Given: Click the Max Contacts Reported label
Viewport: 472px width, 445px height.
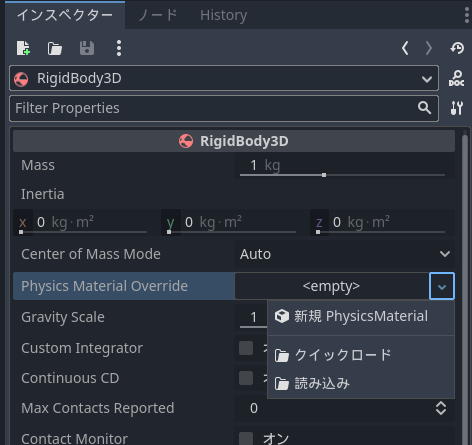Looking at the screenshot, I should point(97,408).
